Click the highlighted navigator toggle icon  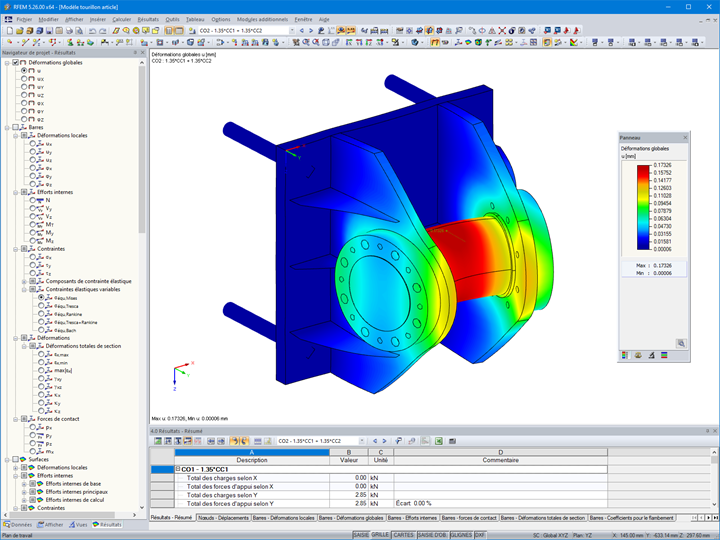[x=169, y=31]
